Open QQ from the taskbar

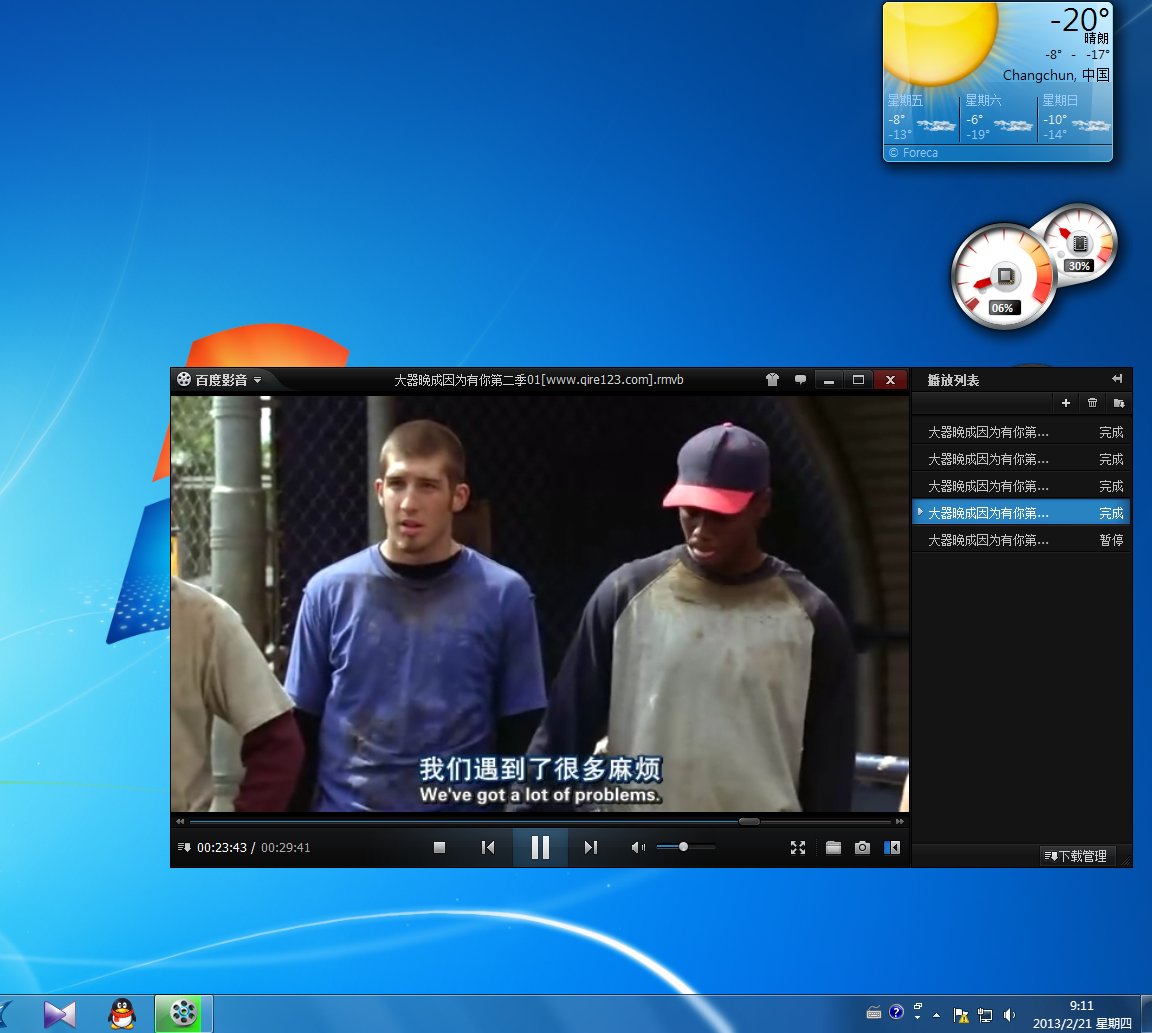(x=120, y=1013)
